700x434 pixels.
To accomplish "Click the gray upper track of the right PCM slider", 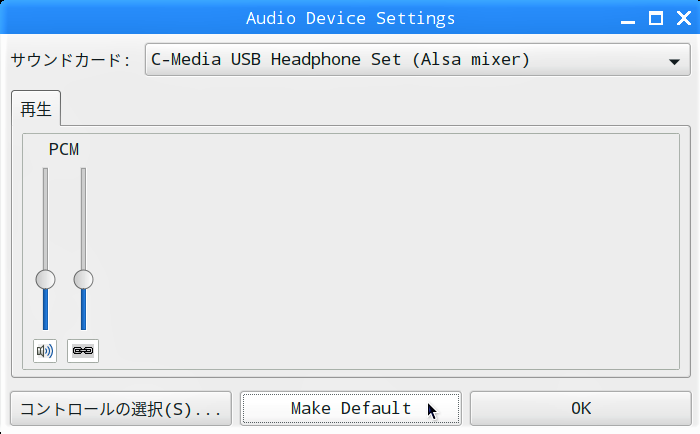I will coord(83,219).
